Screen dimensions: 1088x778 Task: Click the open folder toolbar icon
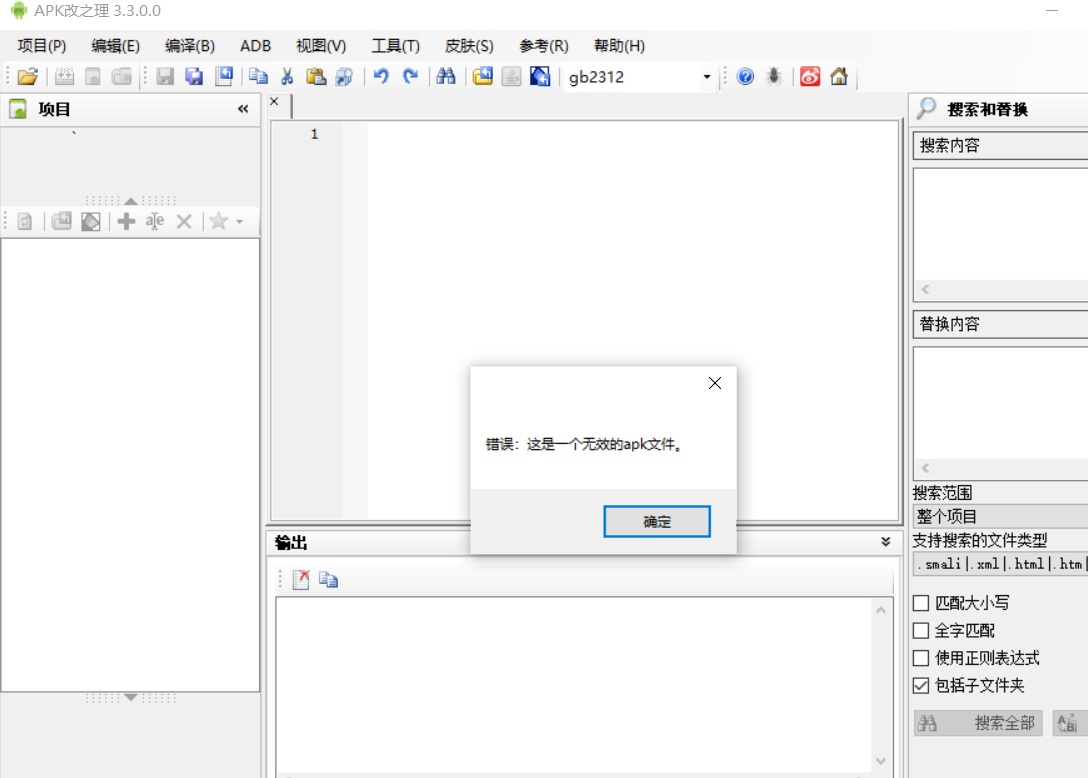[x=27, y=77]
